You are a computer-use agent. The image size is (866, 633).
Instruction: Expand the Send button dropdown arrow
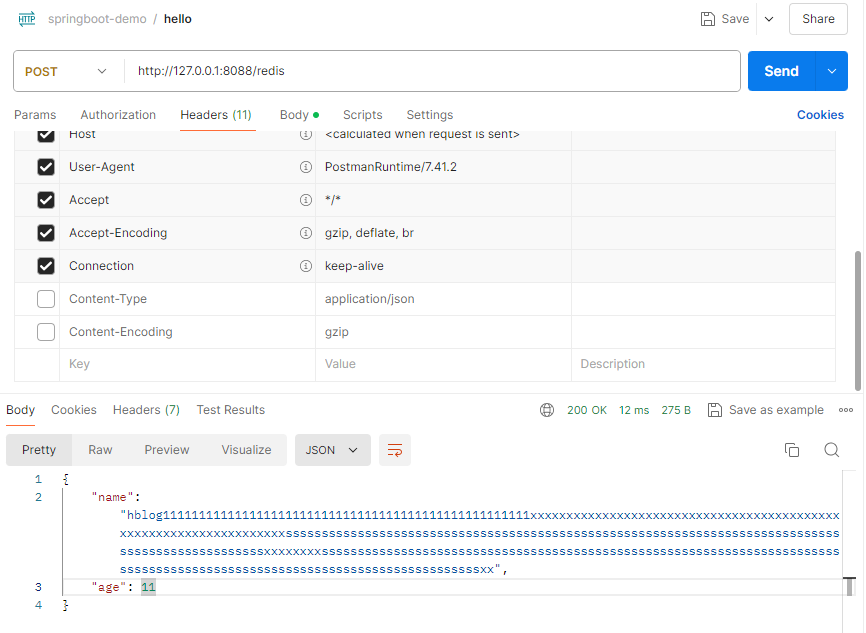pos(831,71)
